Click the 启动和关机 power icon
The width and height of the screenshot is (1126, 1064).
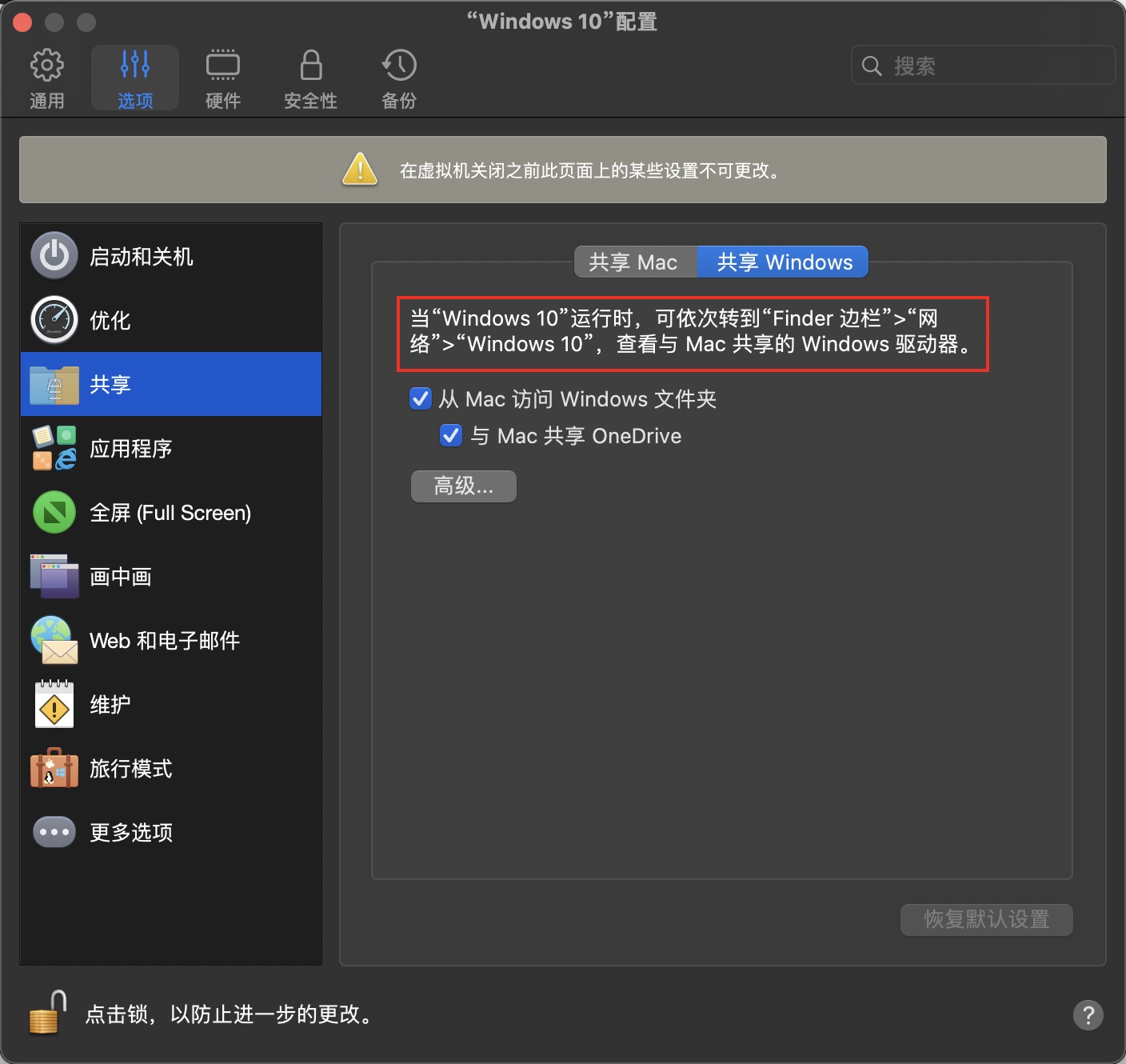click(54, 256)
